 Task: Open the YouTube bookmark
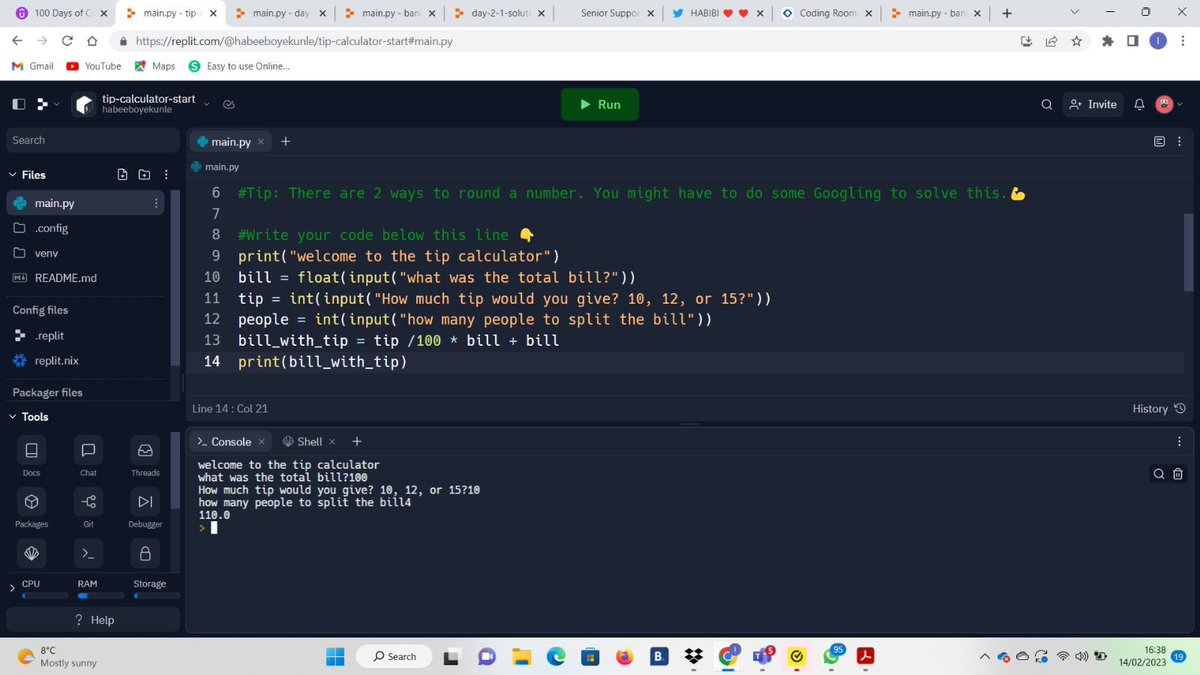[94, 66]
